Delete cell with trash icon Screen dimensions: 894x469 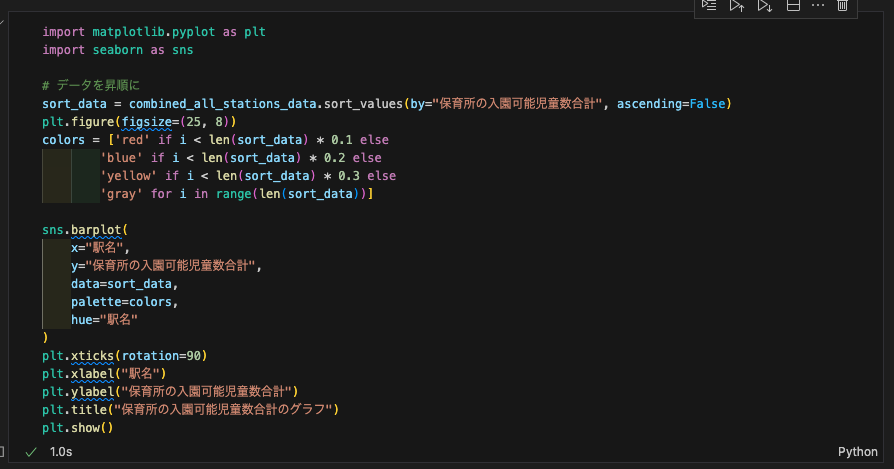(x=842, y=6)
